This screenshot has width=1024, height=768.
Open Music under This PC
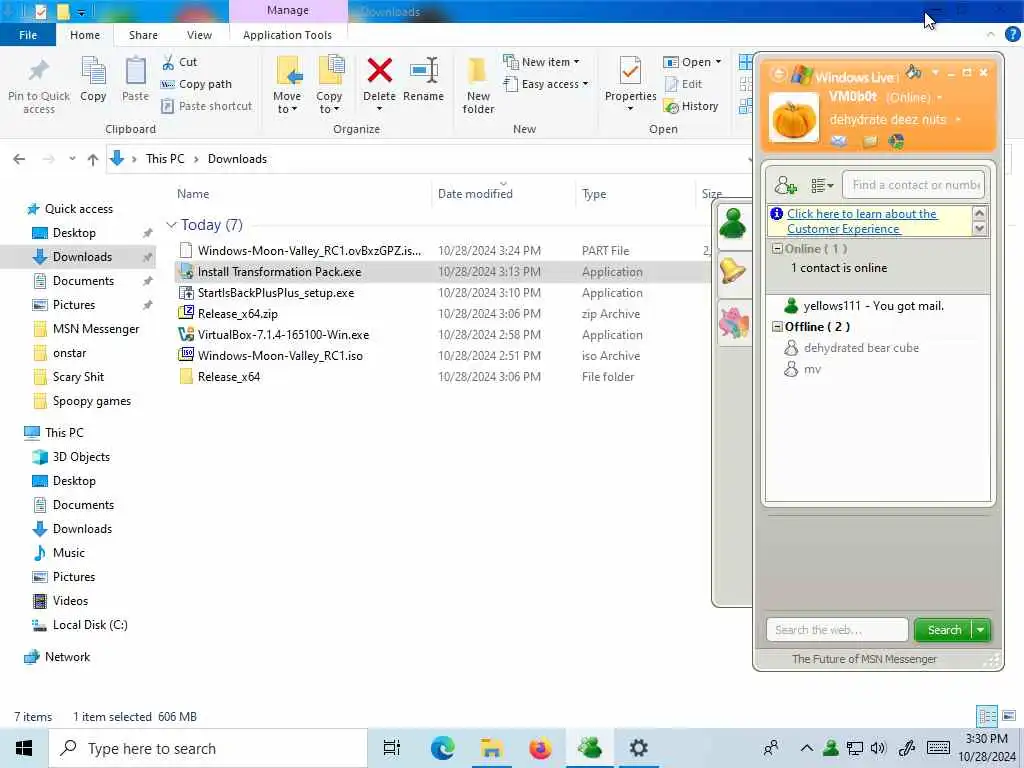[69, 553]
